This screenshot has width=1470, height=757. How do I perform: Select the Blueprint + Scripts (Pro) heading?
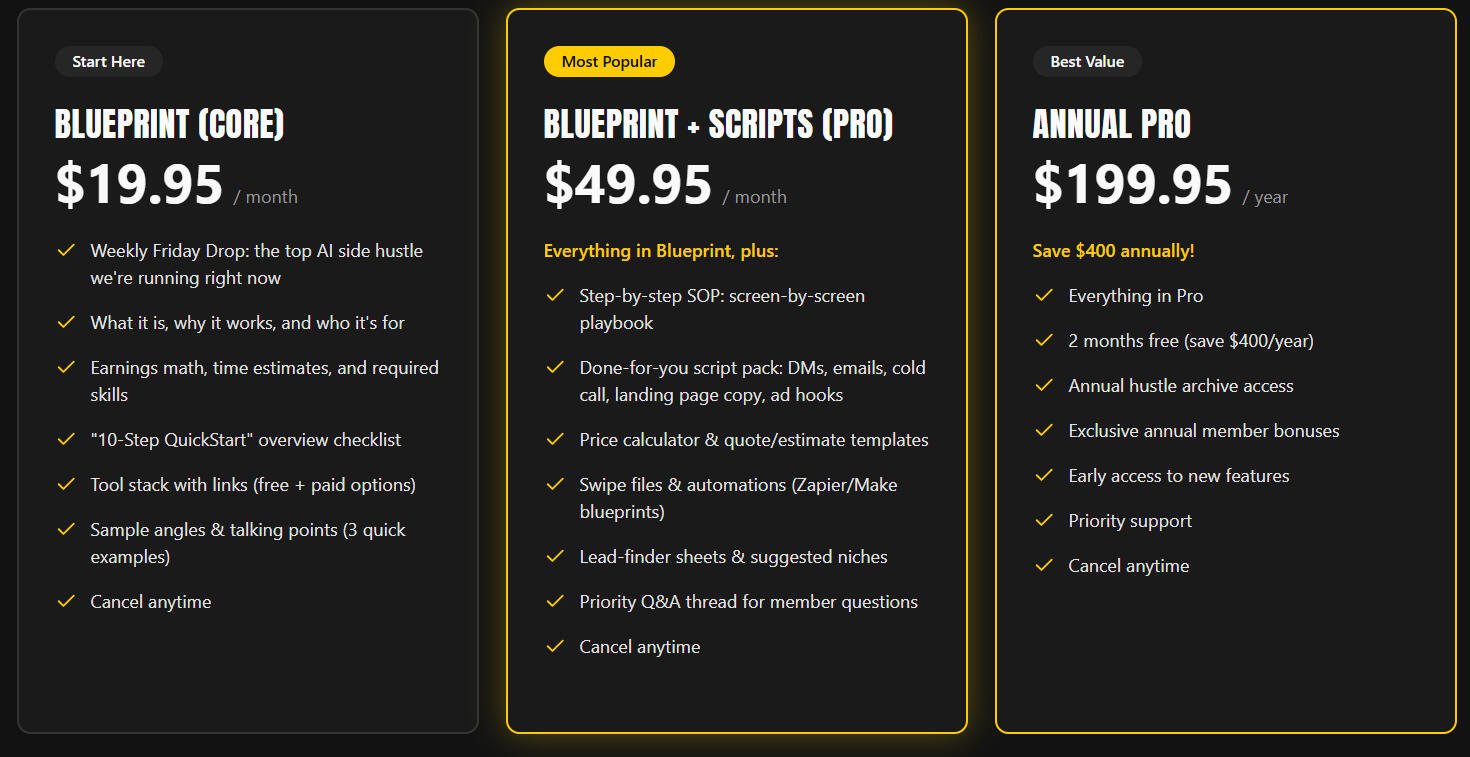point(718,124)
